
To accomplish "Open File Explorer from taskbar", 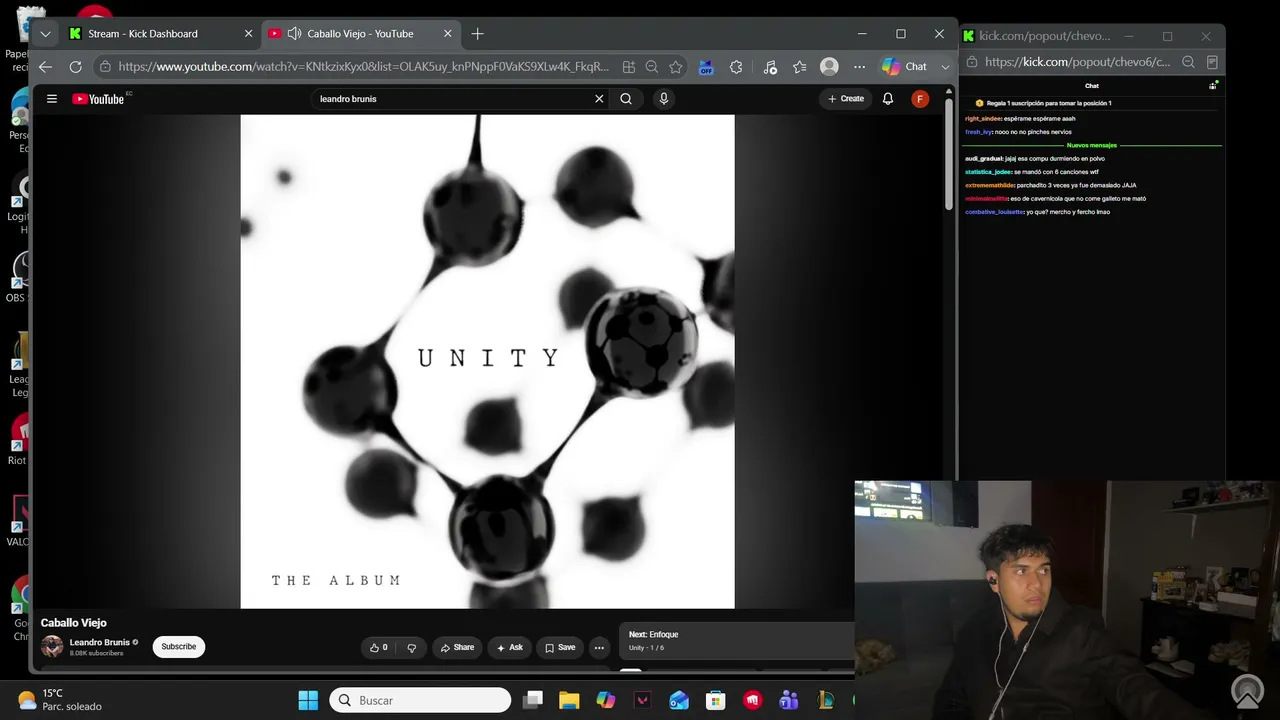I will (x=569, y=700).
